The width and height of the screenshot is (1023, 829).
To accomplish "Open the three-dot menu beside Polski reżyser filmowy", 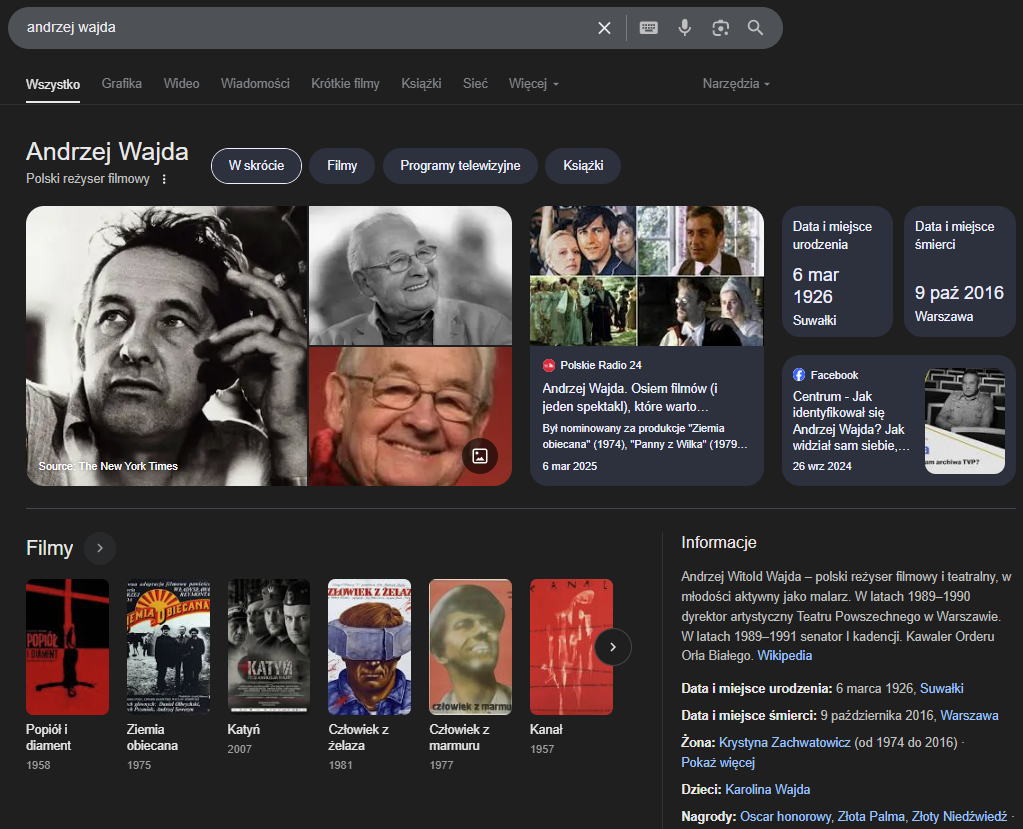I will click(x=164, y=179).
